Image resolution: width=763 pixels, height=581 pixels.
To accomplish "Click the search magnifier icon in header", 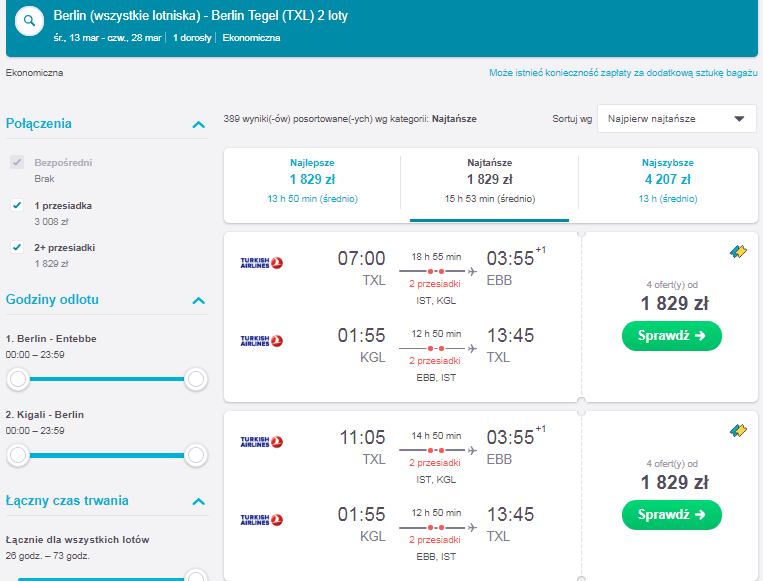I will [x=29, y=21].
